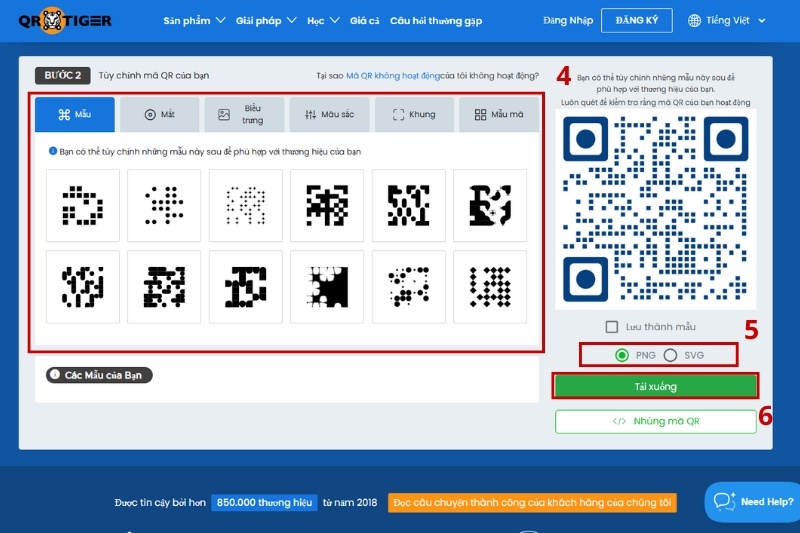Viewport: 800px width, 533px height.
Task: Select the PNG format radio button
Action: coord(621,355)
